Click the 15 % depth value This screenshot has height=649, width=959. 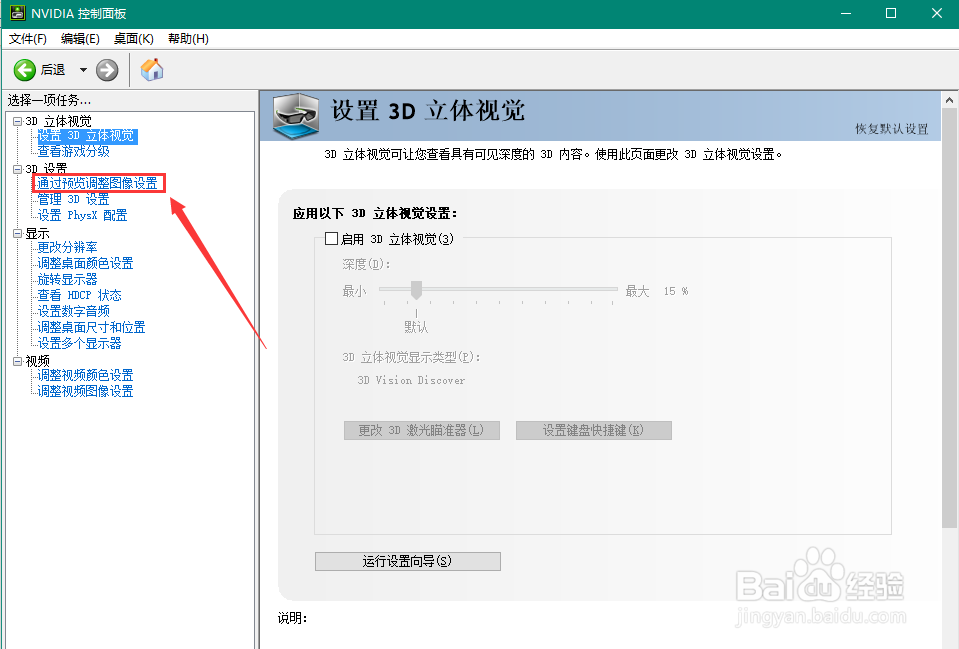676,291
